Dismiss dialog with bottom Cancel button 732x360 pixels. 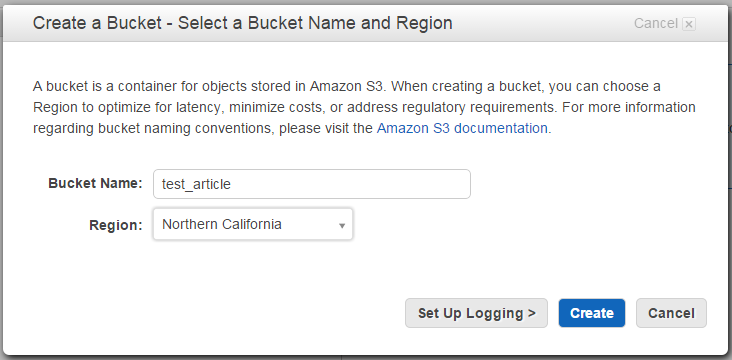pos(671,313)
